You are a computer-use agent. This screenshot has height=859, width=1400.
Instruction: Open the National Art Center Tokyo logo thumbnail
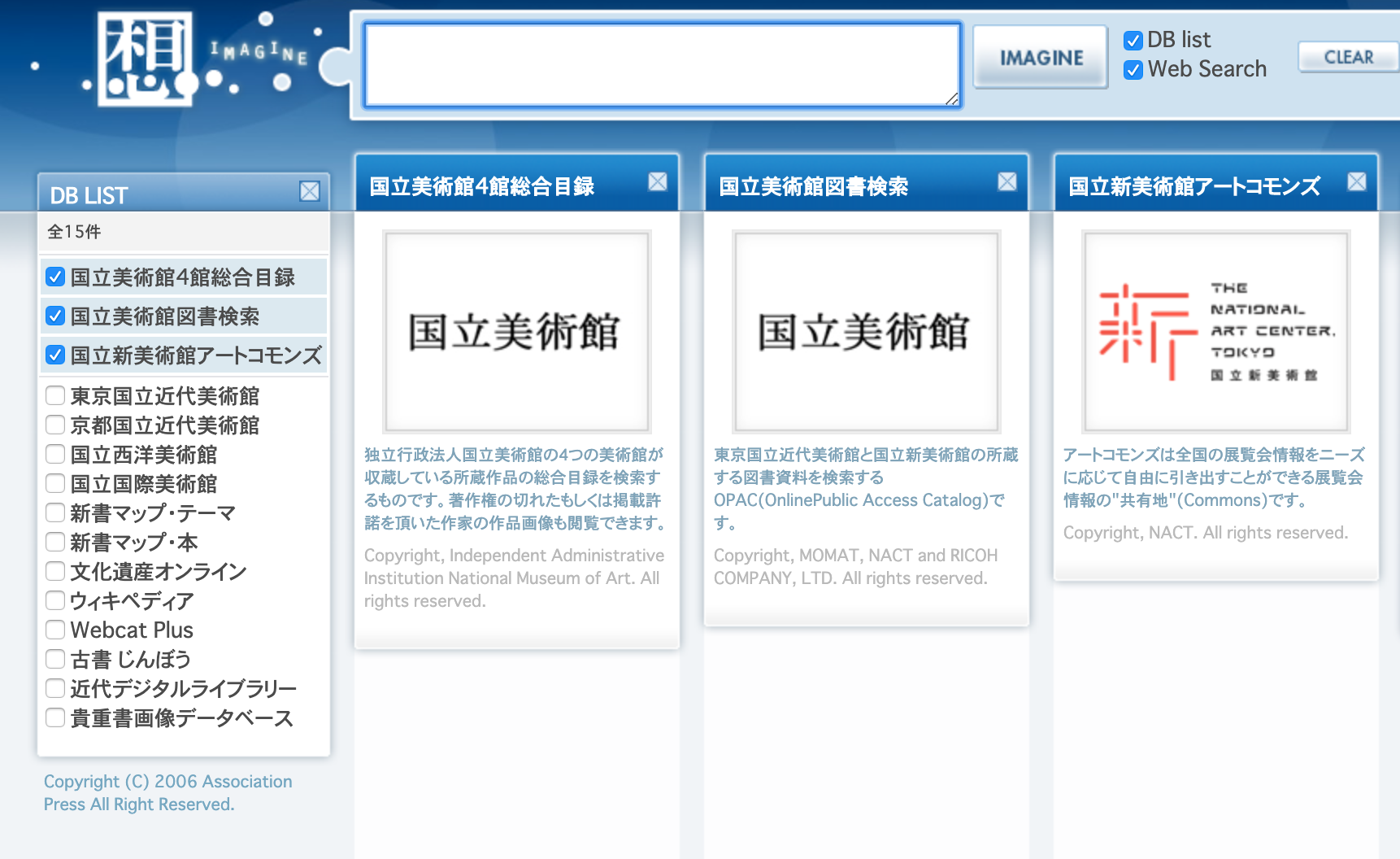[1216, 332]
